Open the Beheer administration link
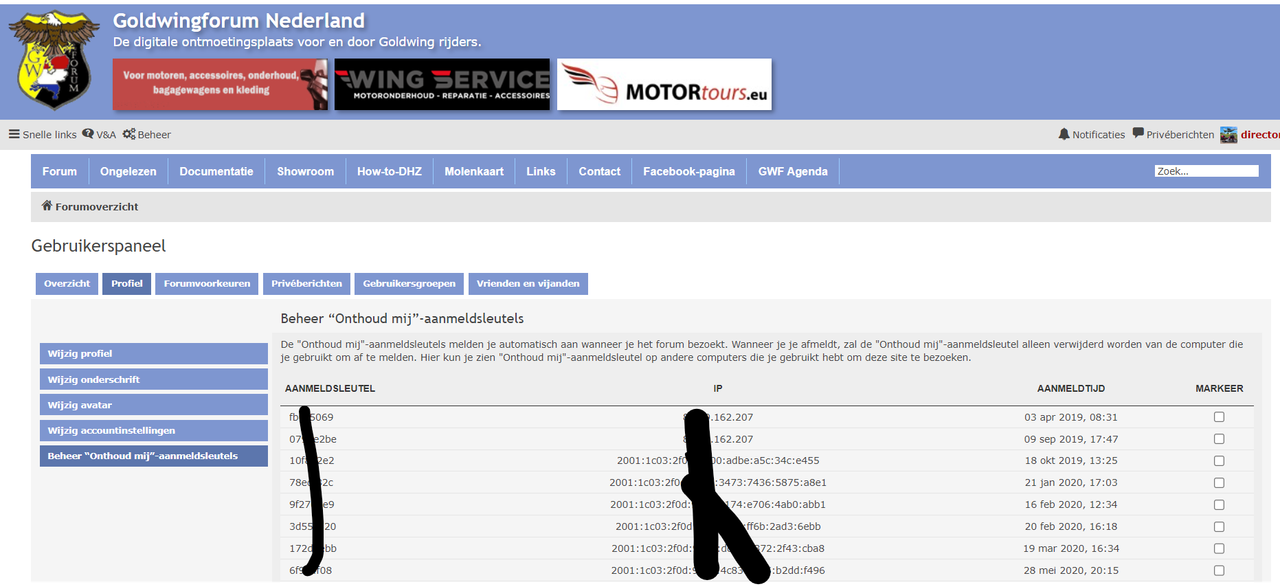 147,134
